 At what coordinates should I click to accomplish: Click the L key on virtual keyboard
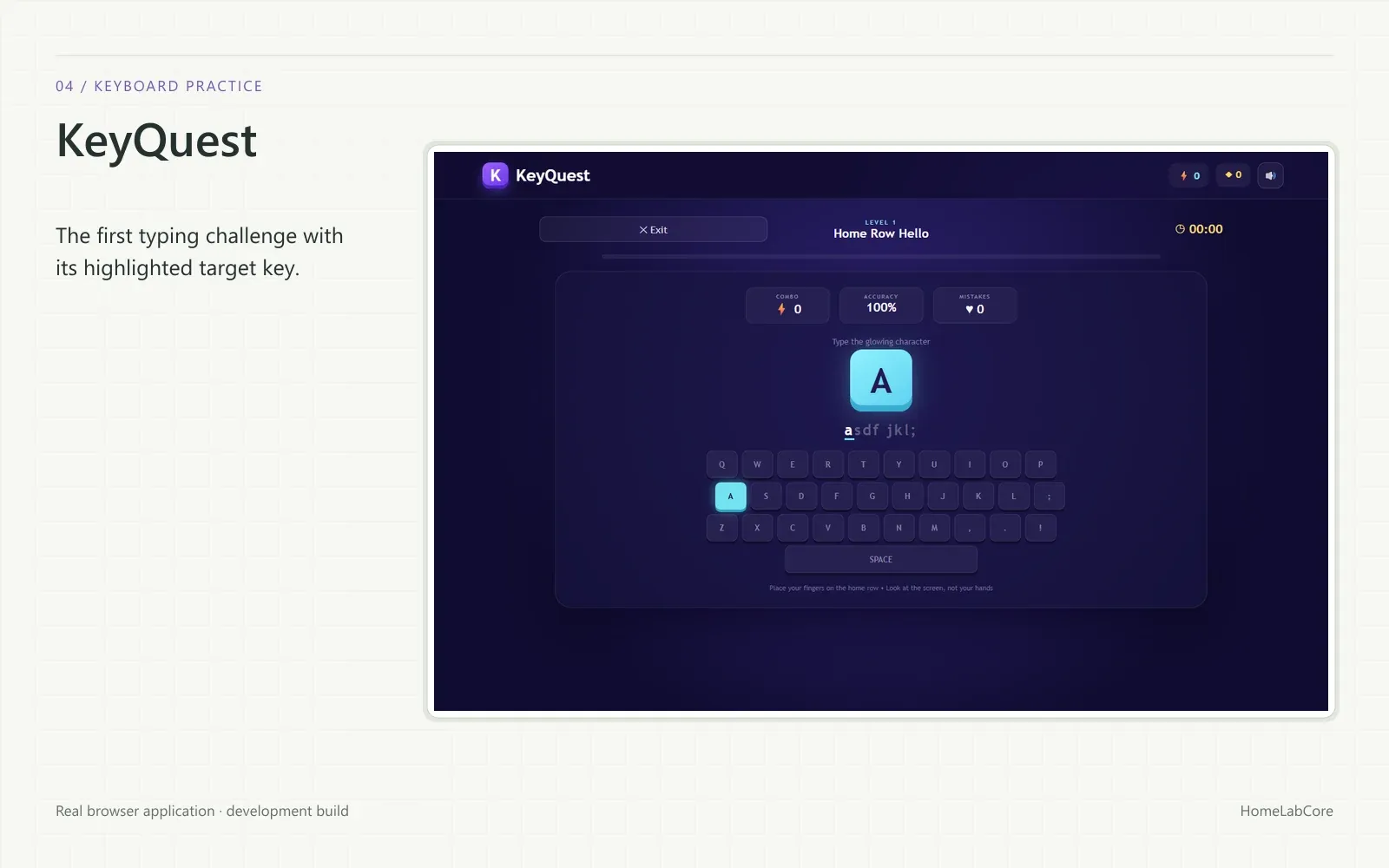pyautogui.click(x=1013, y=496)
